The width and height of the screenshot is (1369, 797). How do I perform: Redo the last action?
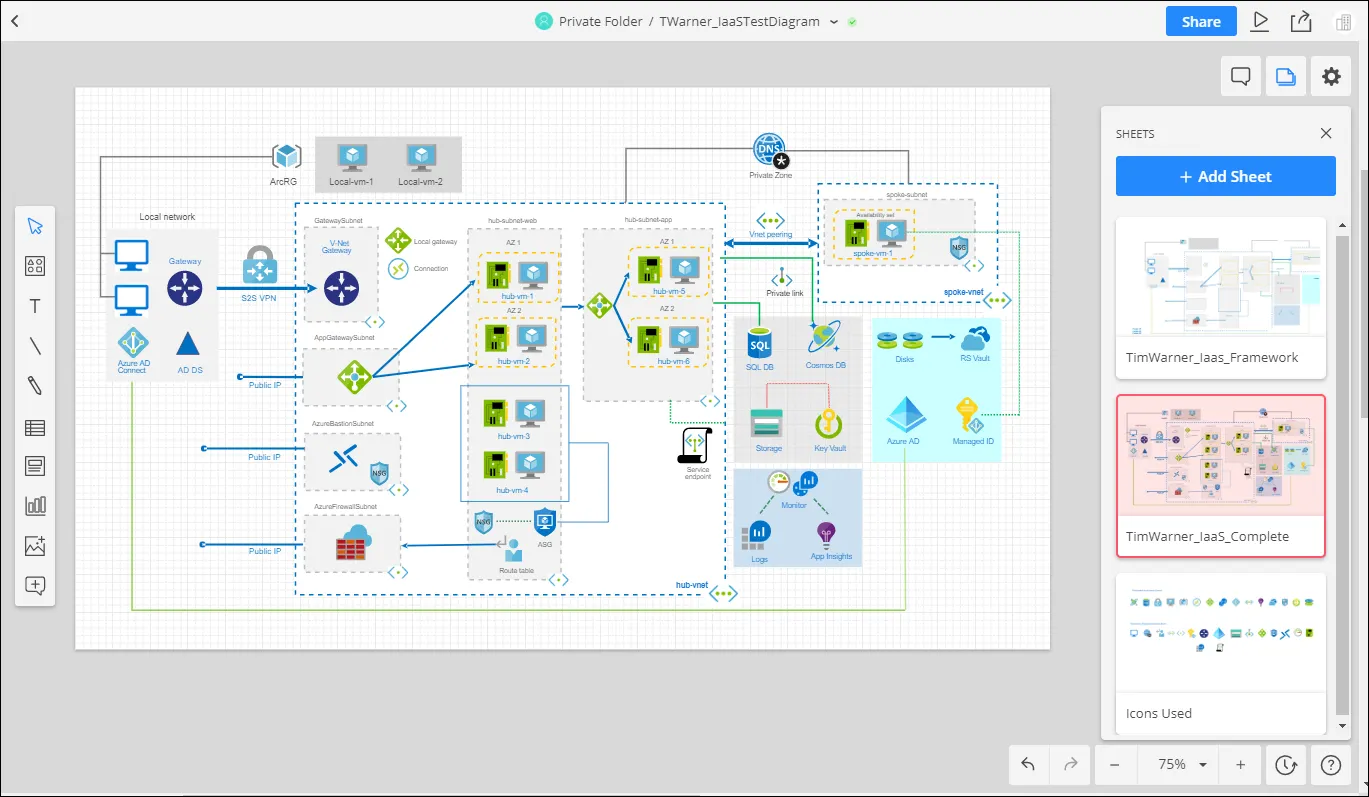point(1069,765)
